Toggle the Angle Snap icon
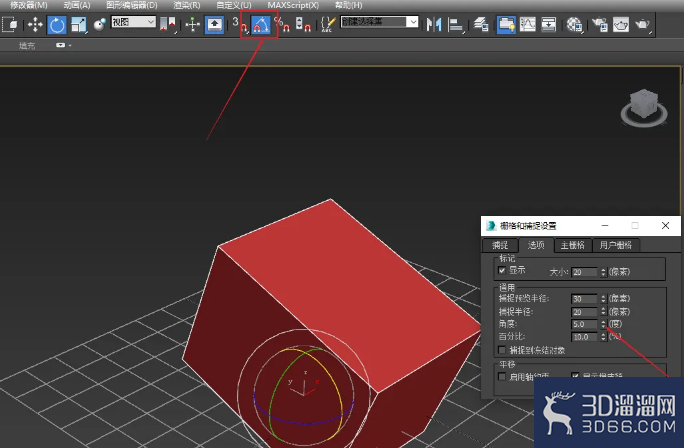Screen dimensions: 684x448 coord(261,24)
